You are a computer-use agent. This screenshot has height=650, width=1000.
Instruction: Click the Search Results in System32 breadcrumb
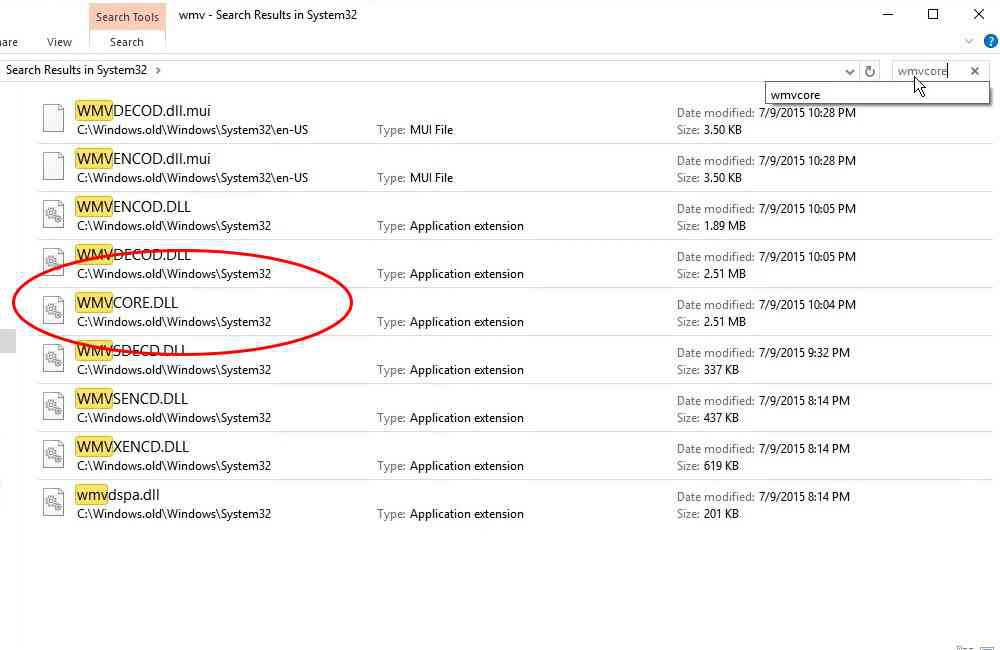click(77, 70)
